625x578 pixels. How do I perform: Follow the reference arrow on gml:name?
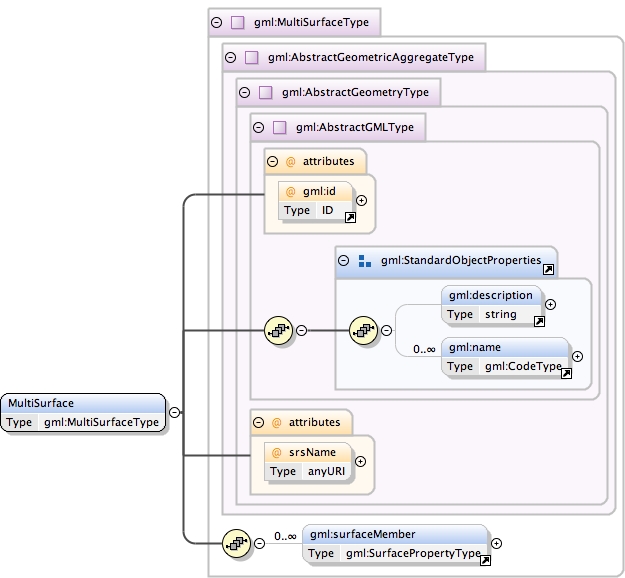tap(566, 374)
